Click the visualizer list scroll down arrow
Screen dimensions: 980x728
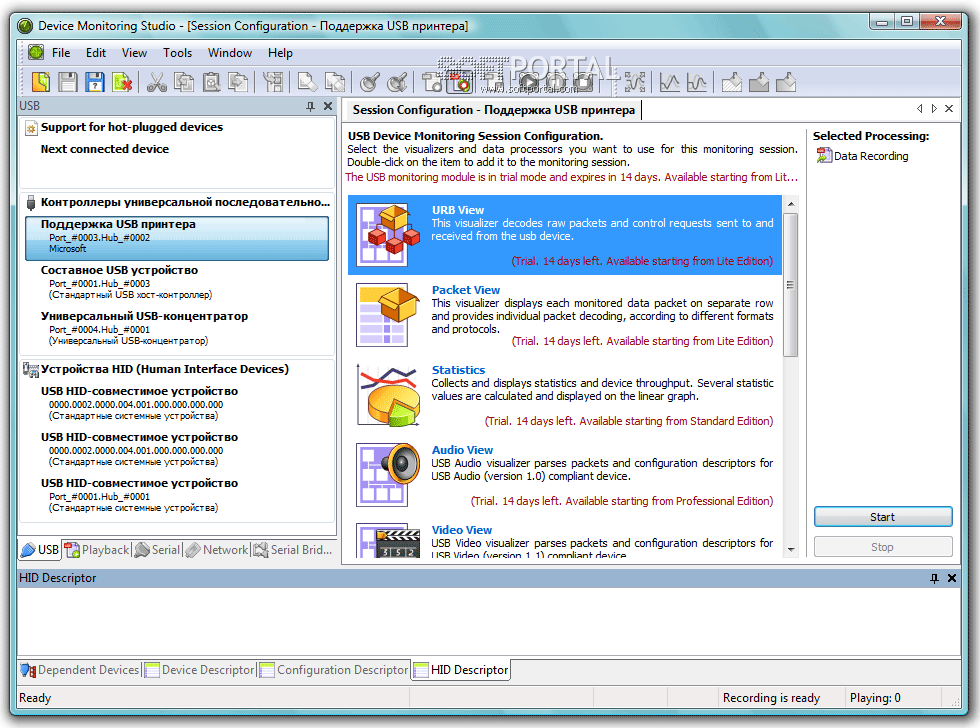tap(791, 550)
